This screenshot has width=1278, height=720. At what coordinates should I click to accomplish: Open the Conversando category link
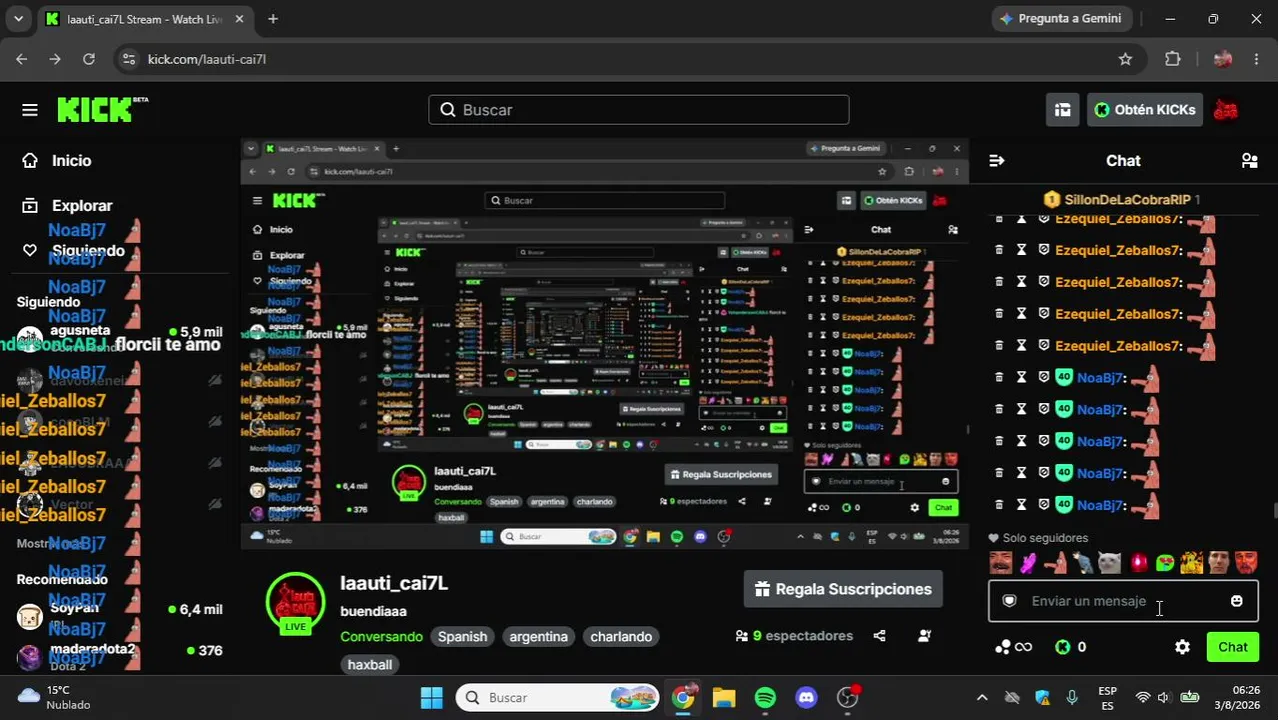click(381, 637)
